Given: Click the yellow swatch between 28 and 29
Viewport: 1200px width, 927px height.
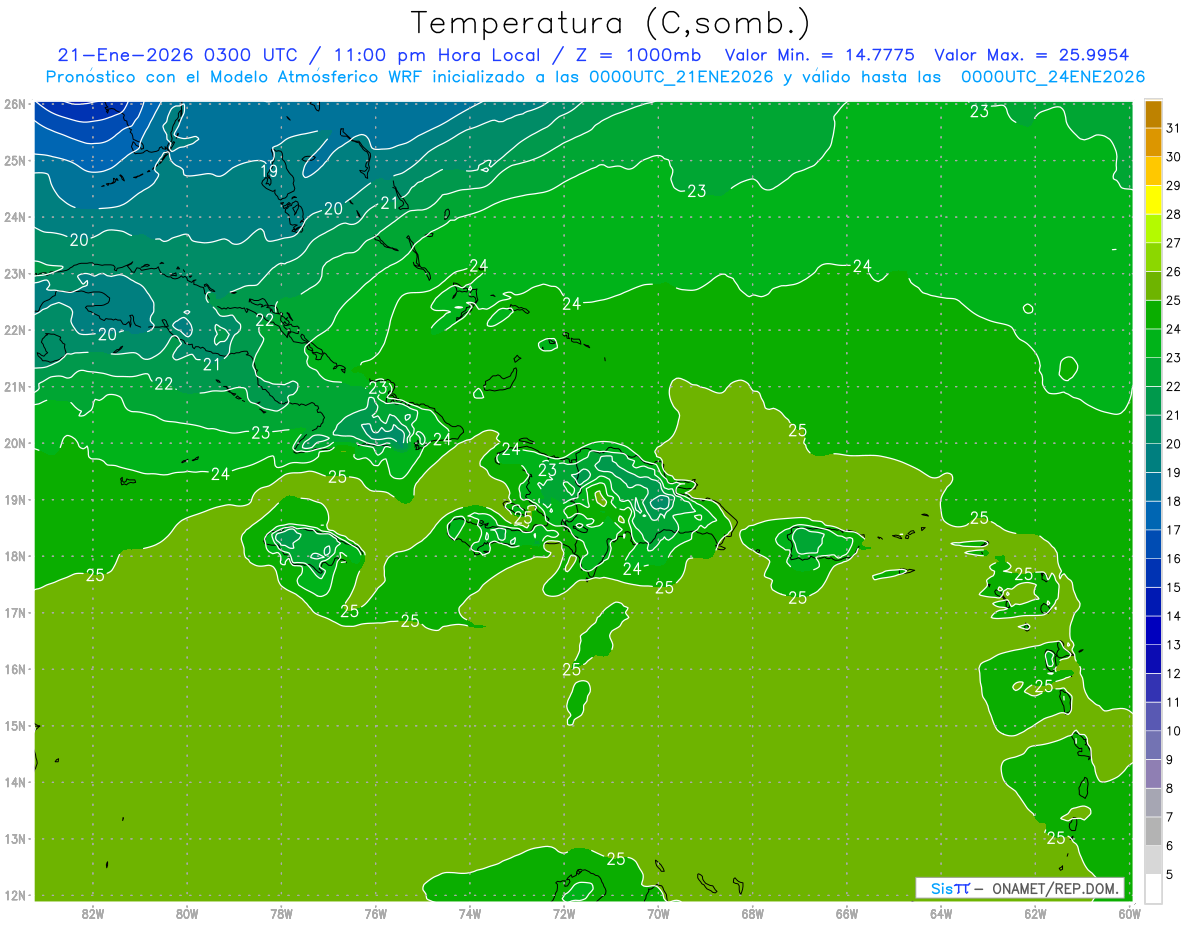Looking at the screenshot, I should pos(1153,200).
